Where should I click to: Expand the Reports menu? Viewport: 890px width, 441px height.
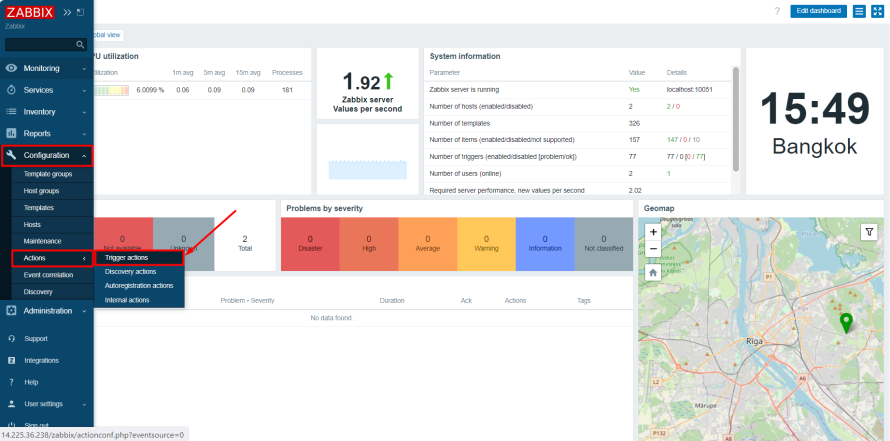point(84,134)
